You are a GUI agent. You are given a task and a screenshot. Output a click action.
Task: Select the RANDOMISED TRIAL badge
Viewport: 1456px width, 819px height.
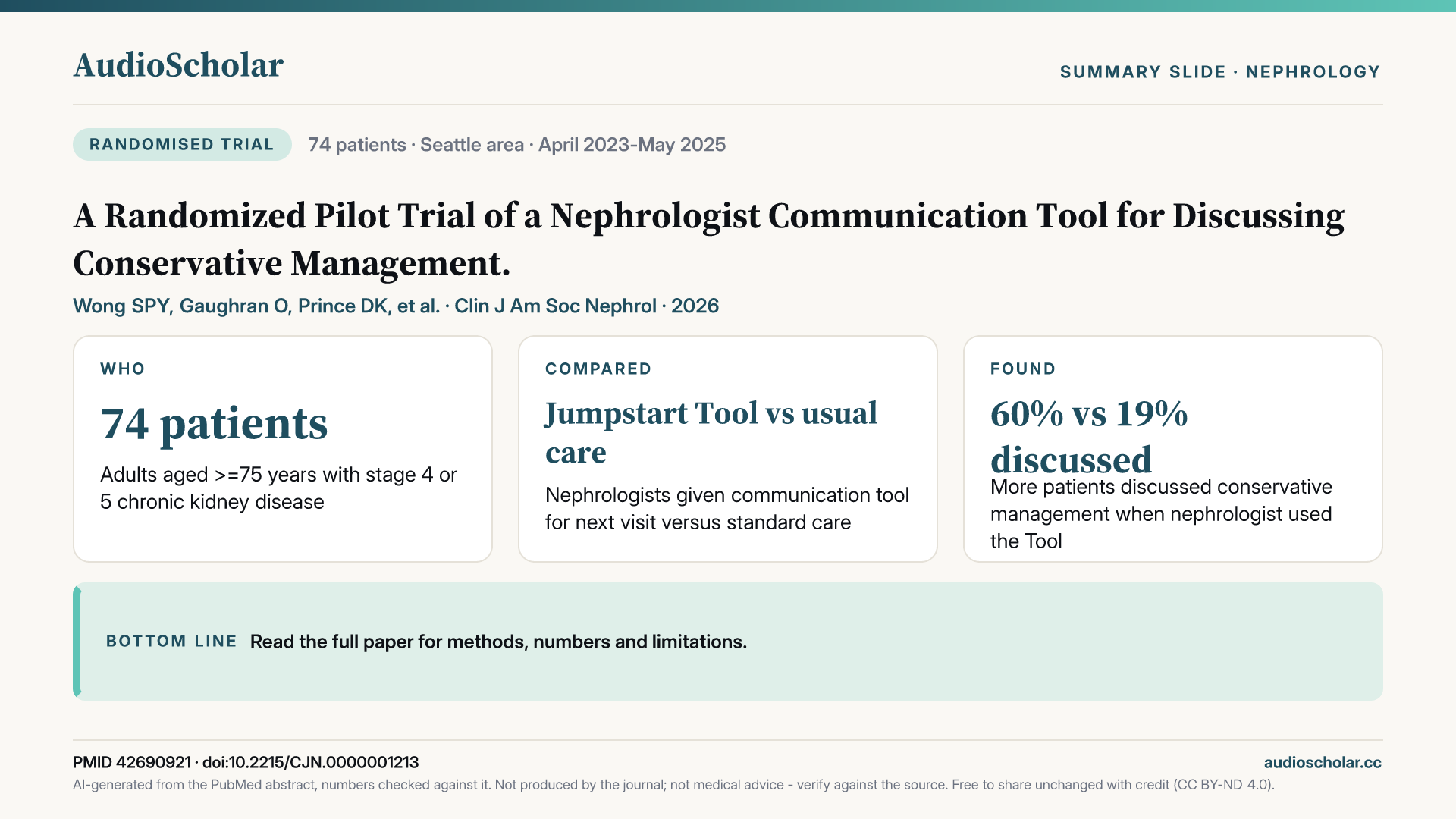tap(182, 144)
